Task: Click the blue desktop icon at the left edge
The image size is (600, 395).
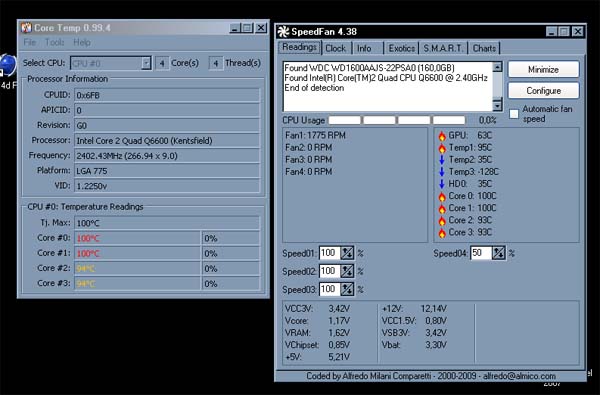Action: [8, 66]
